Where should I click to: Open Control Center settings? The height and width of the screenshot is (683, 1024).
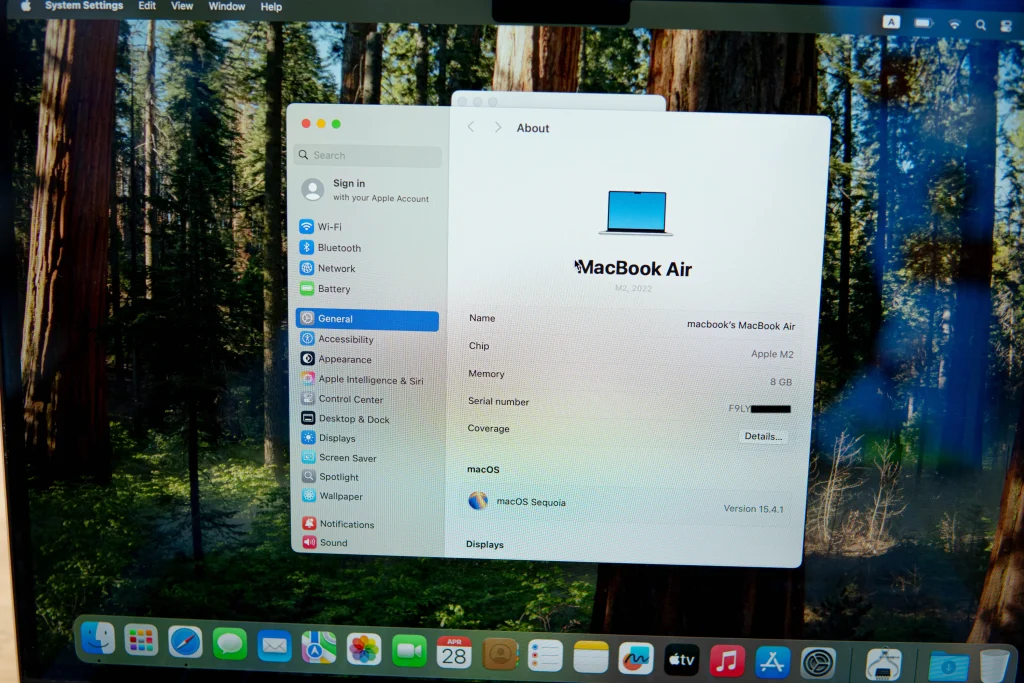coord(350,399)
